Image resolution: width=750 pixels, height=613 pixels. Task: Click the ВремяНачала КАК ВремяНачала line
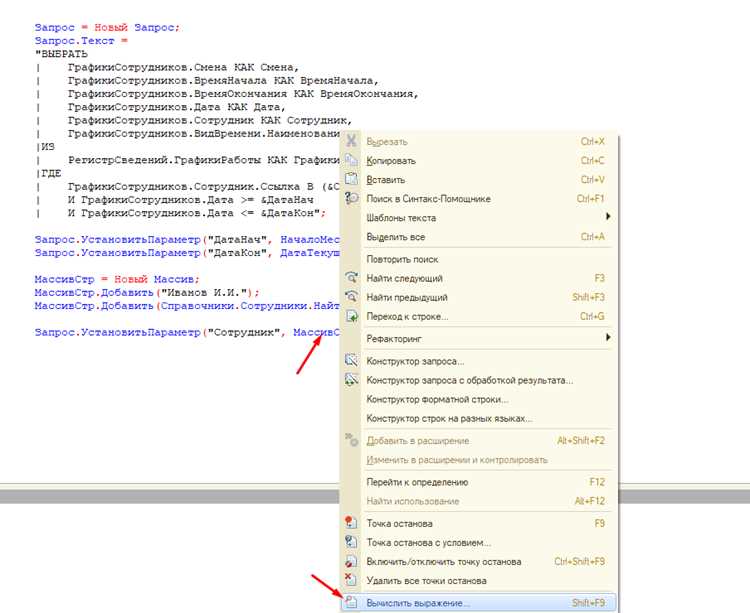(223, 81)
